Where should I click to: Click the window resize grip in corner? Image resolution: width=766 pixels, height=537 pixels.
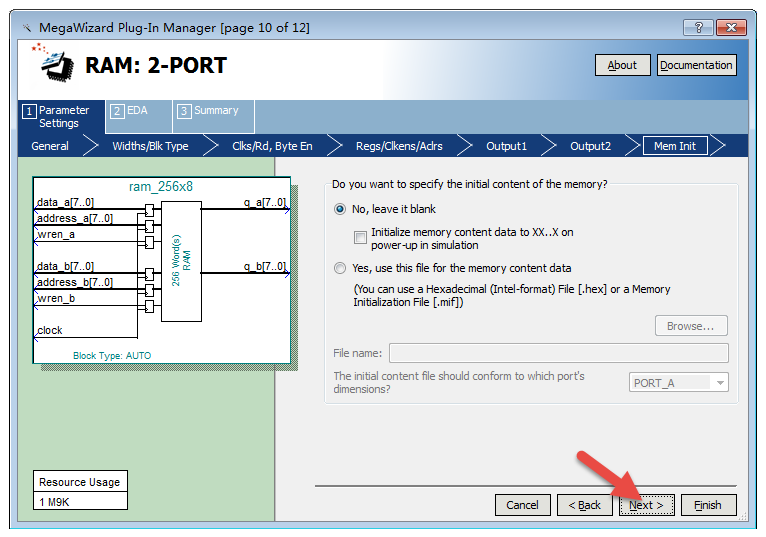pyautogui.click(x=743, y=516)
